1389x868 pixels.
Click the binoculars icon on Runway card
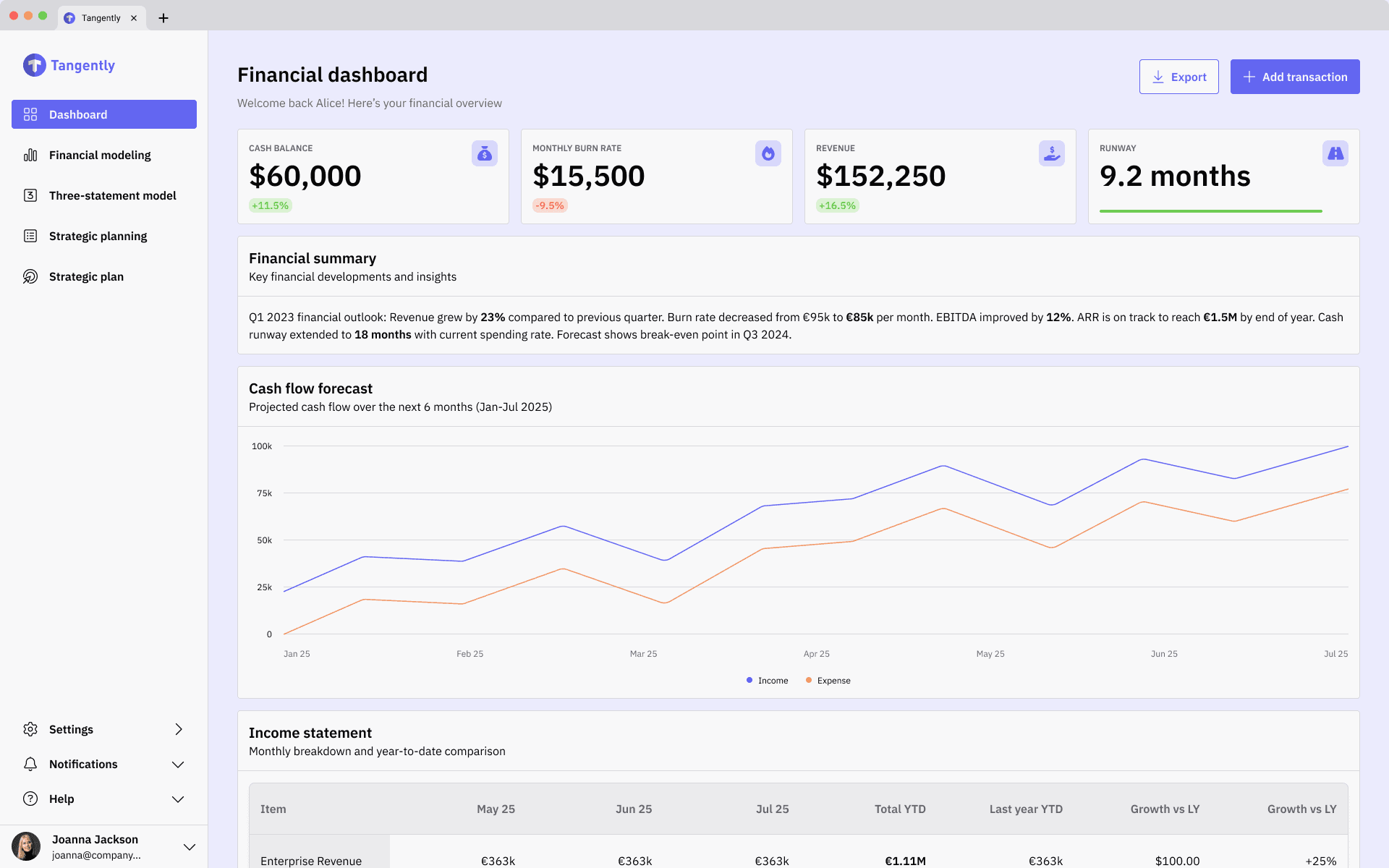[1335, 153]
